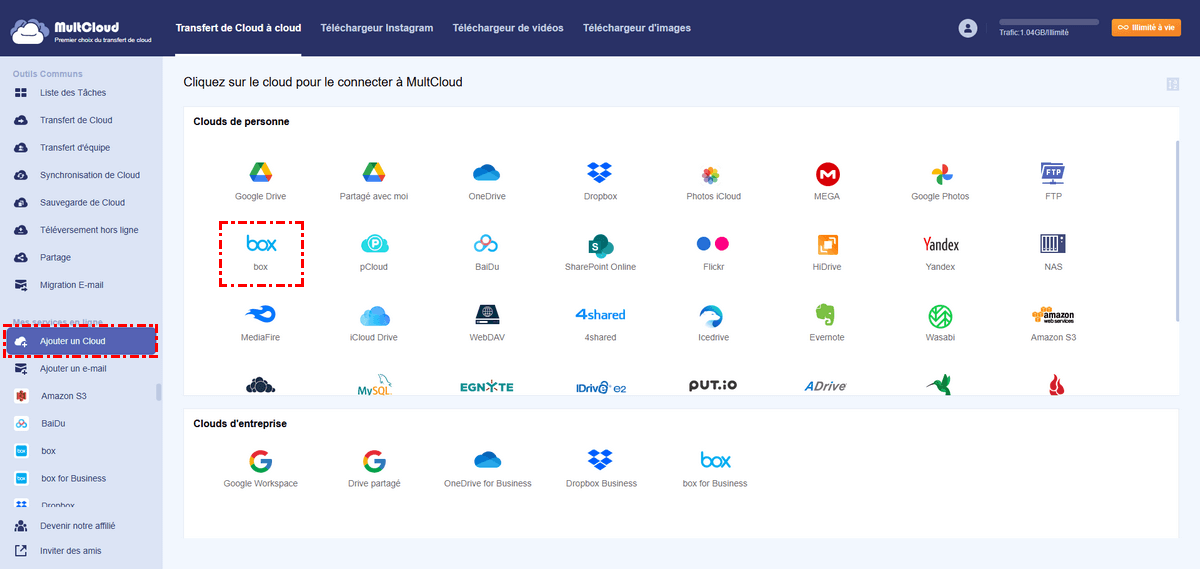This screenshot has width=1200, height=569.
Task: Click the 'Illimité à vie' upgrade button
Action: [x=1145, y=28]
